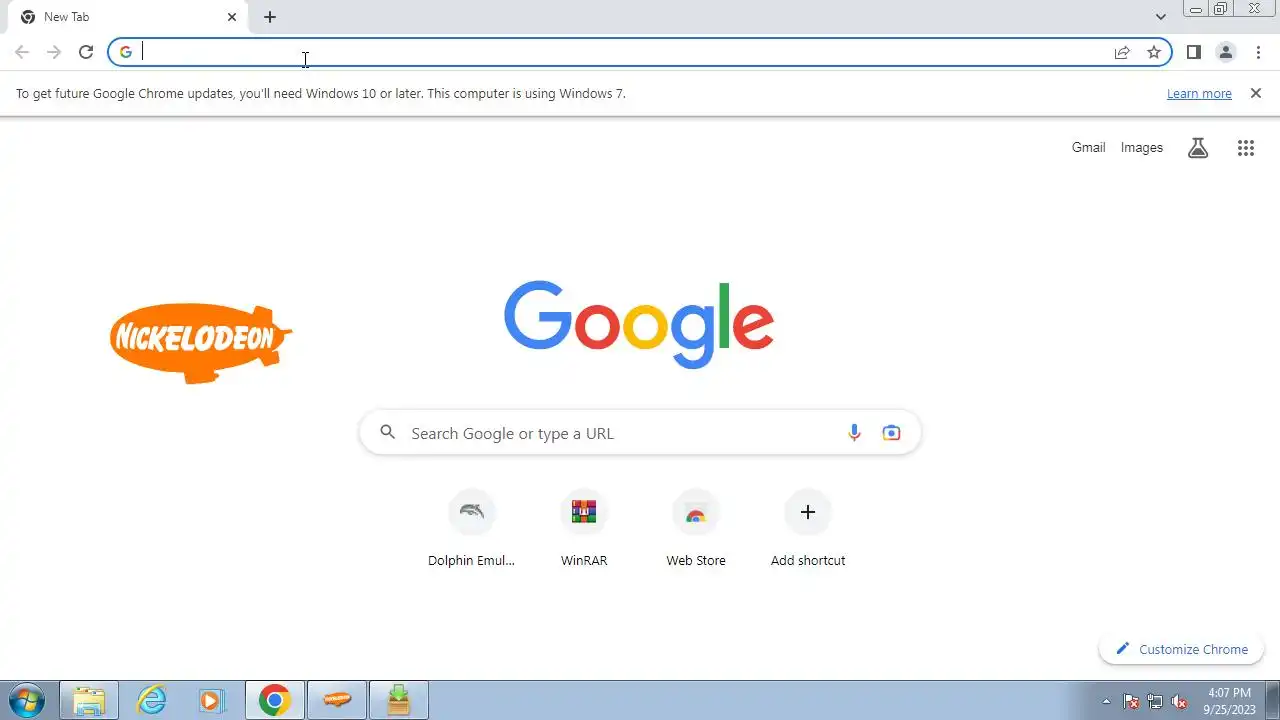The height and width of the screenshot is (720, 1280).
Task: Reload the page with the refresh icon
Action: [86, 52]
